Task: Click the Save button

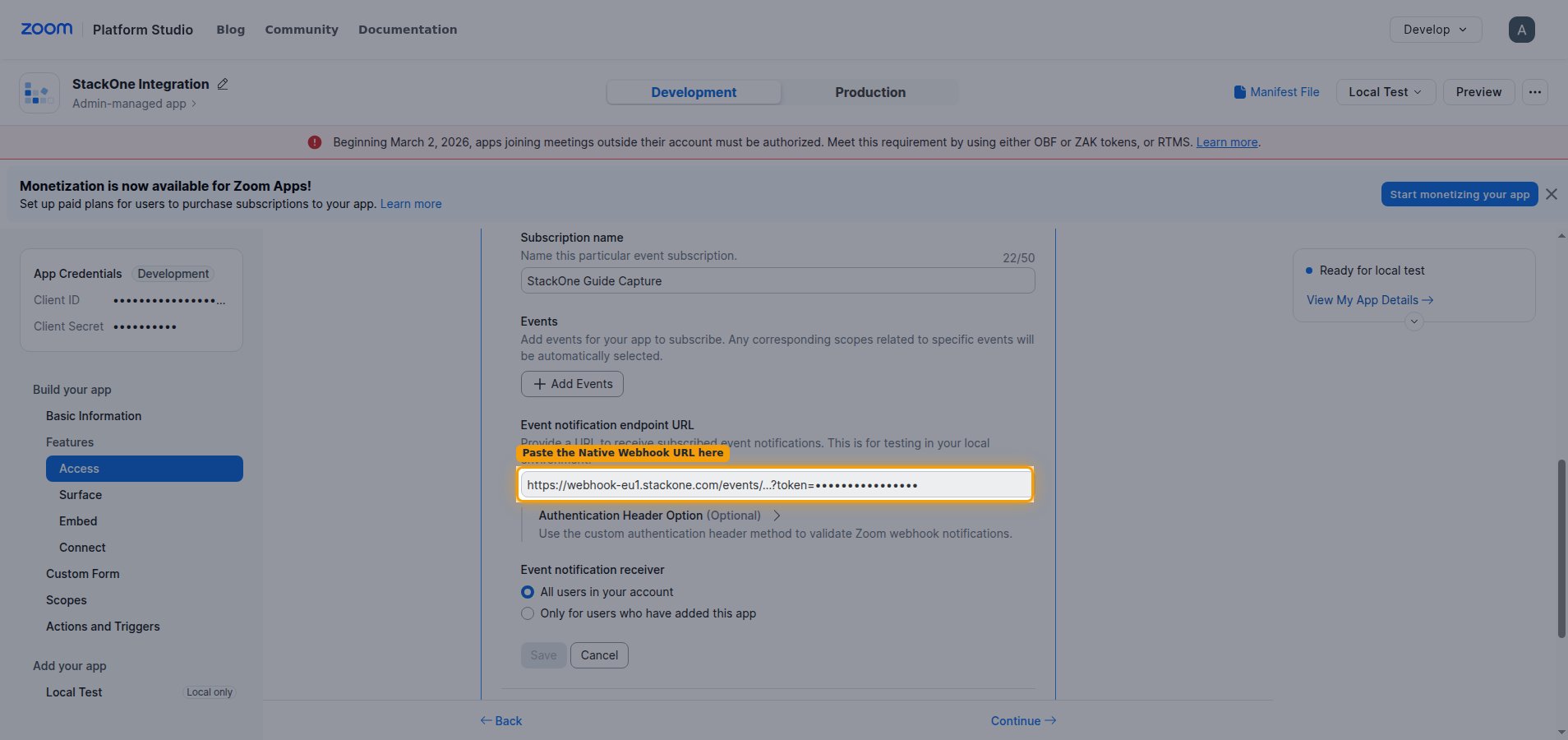Action: [x=543, y=655]
